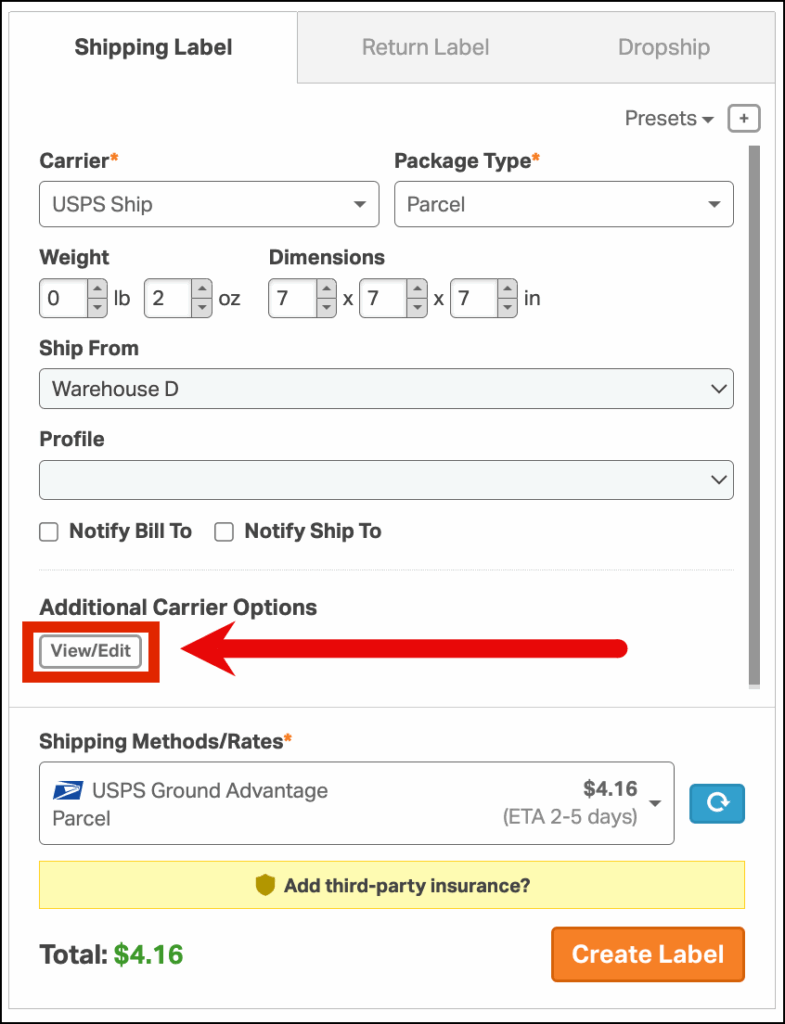This screenshot has height=1024, width=785.
Task: Expand the Ship From Warehouse D dropdown
Action: (x=386, y=389)
